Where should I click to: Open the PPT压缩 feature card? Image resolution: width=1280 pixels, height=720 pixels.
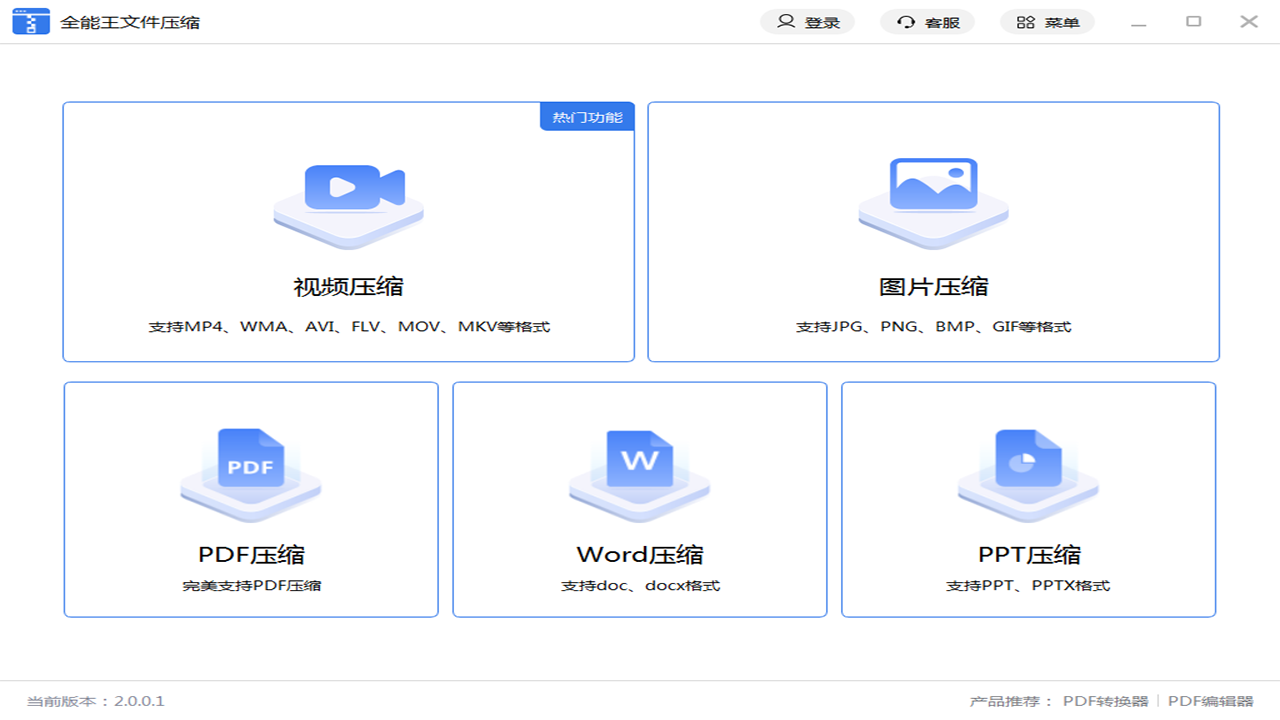(x=1028, y=498)
